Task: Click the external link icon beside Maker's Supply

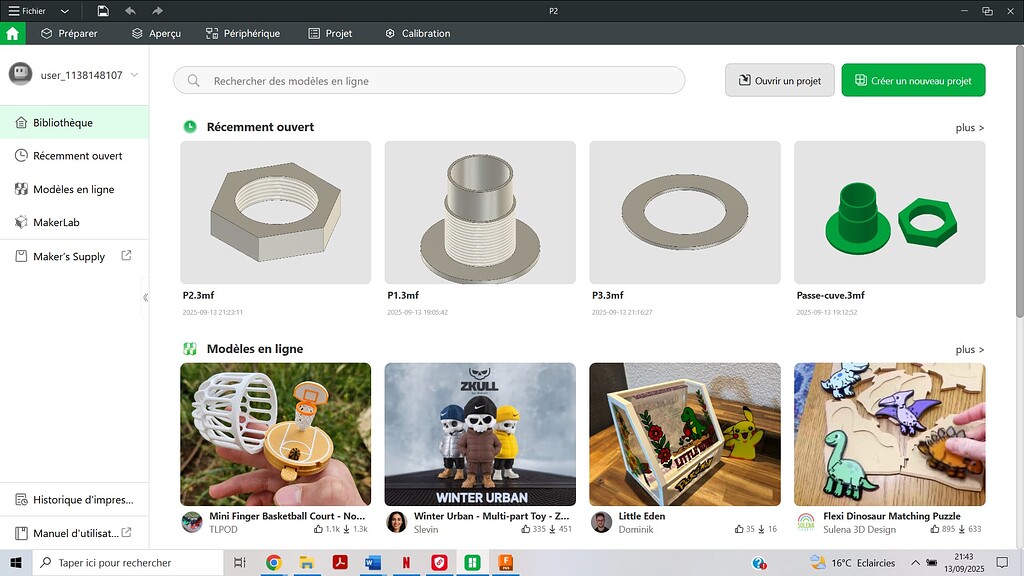Action: [127, 255]
